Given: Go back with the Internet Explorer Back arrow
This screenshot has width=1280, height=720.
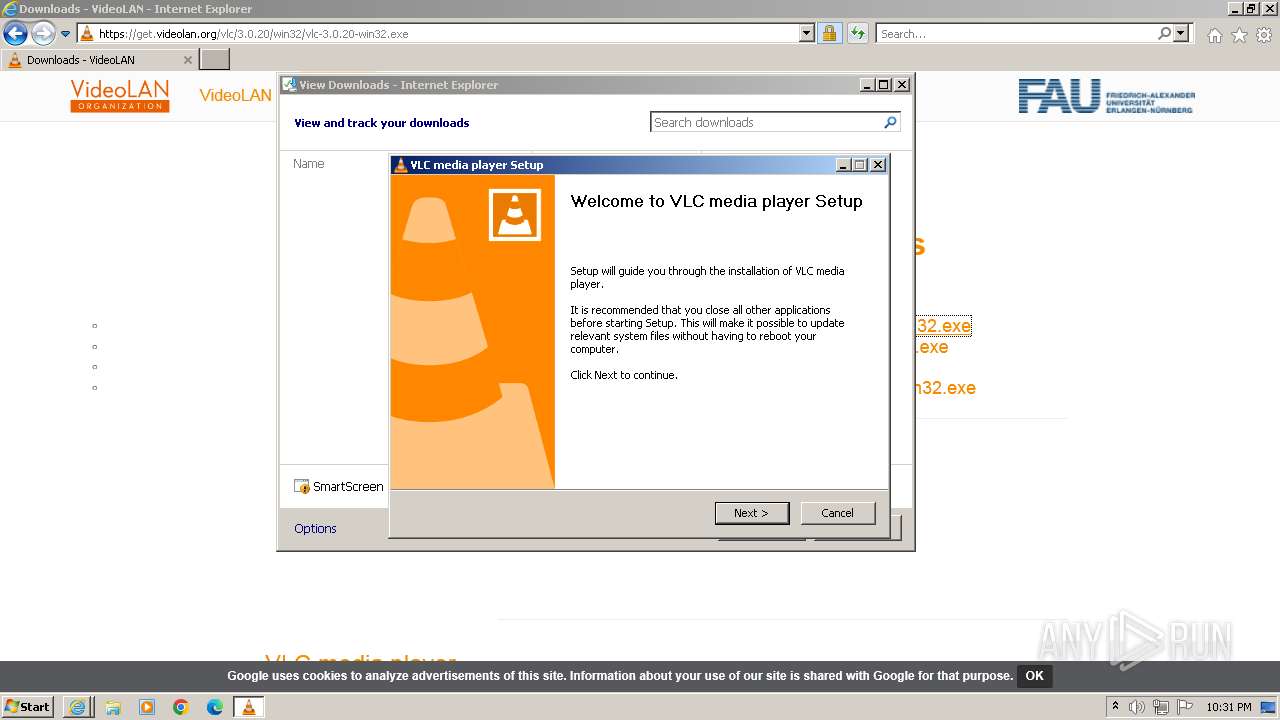Looking at the screenshot, I should tap(15, 34).
